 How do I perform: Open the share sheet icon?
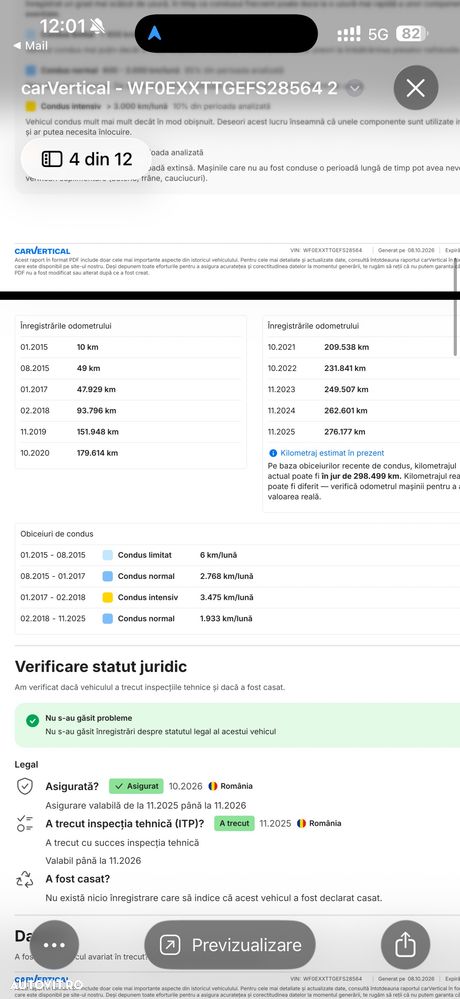pyautogui.click(x=405, y=945)
